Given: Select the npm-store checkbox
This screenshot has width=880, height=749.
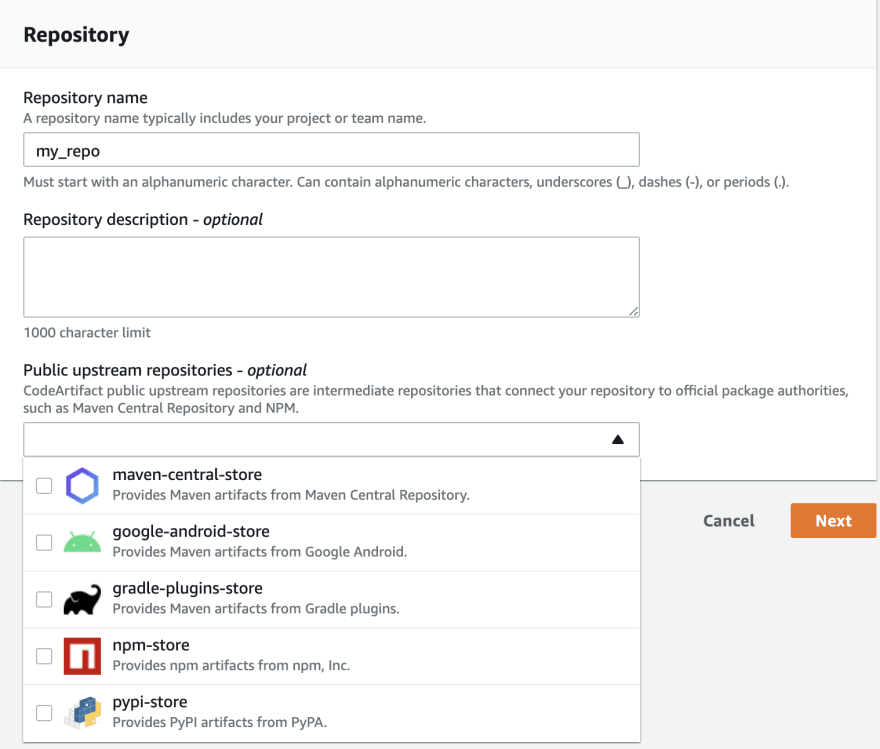Looking at the screenshot, I should coord(44,656).
